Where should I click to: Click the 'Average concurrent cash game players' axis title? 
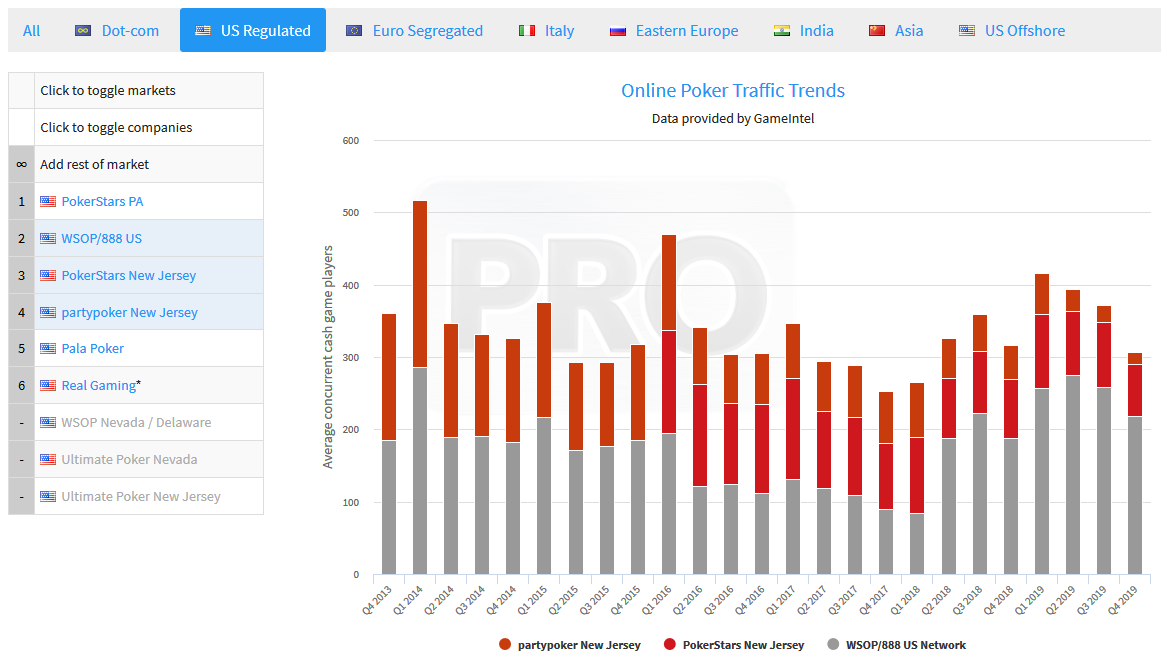click(327, 357)
